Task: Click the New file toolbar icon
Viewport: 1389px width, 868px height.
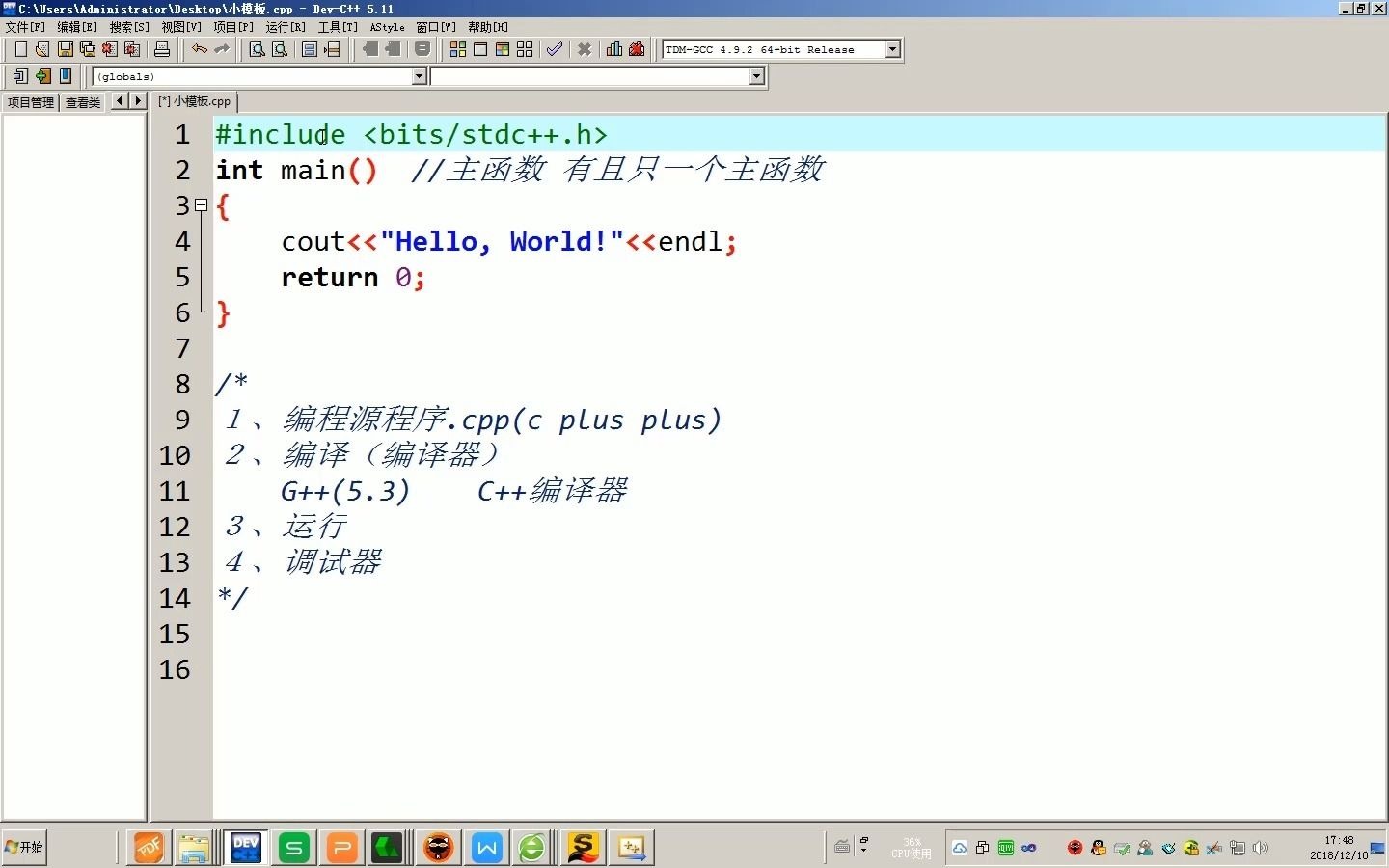Action: pos(20,49)
